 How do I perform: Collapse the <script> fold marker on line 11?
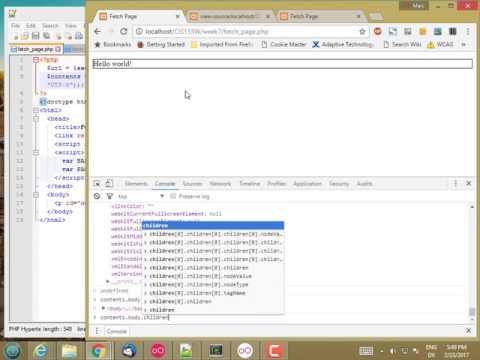[x=36, y=152]
